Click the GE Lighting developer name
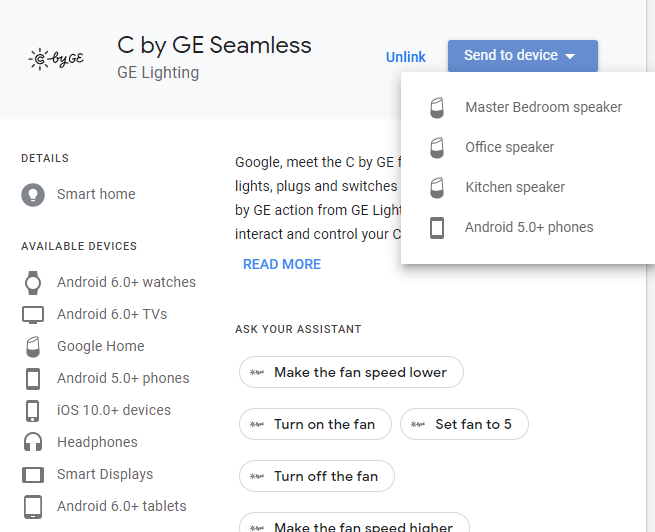 pos(158,73)
